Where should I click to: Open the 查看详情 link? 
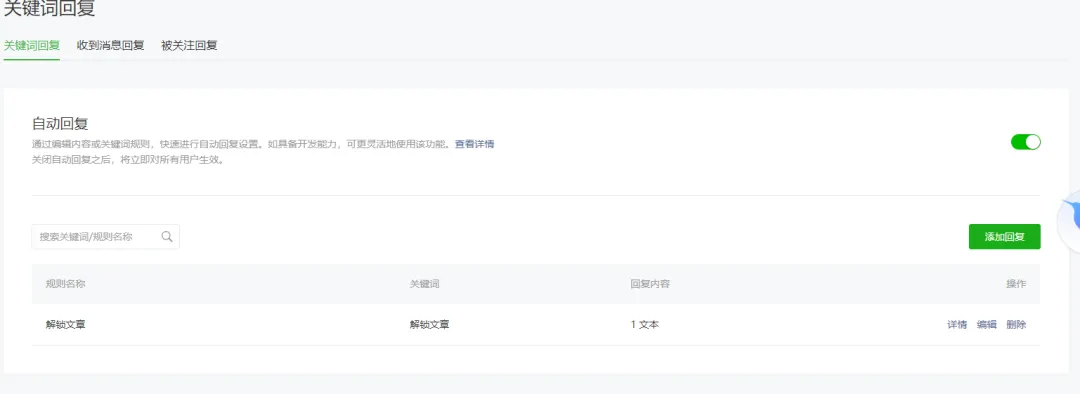coord(475,144)
